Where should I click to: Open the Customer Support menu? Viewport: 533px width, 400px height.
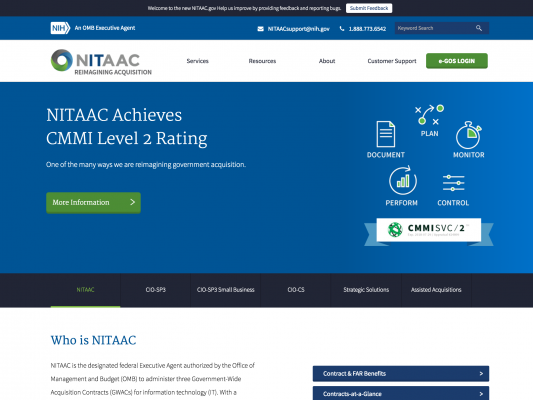tap(392, 61)
